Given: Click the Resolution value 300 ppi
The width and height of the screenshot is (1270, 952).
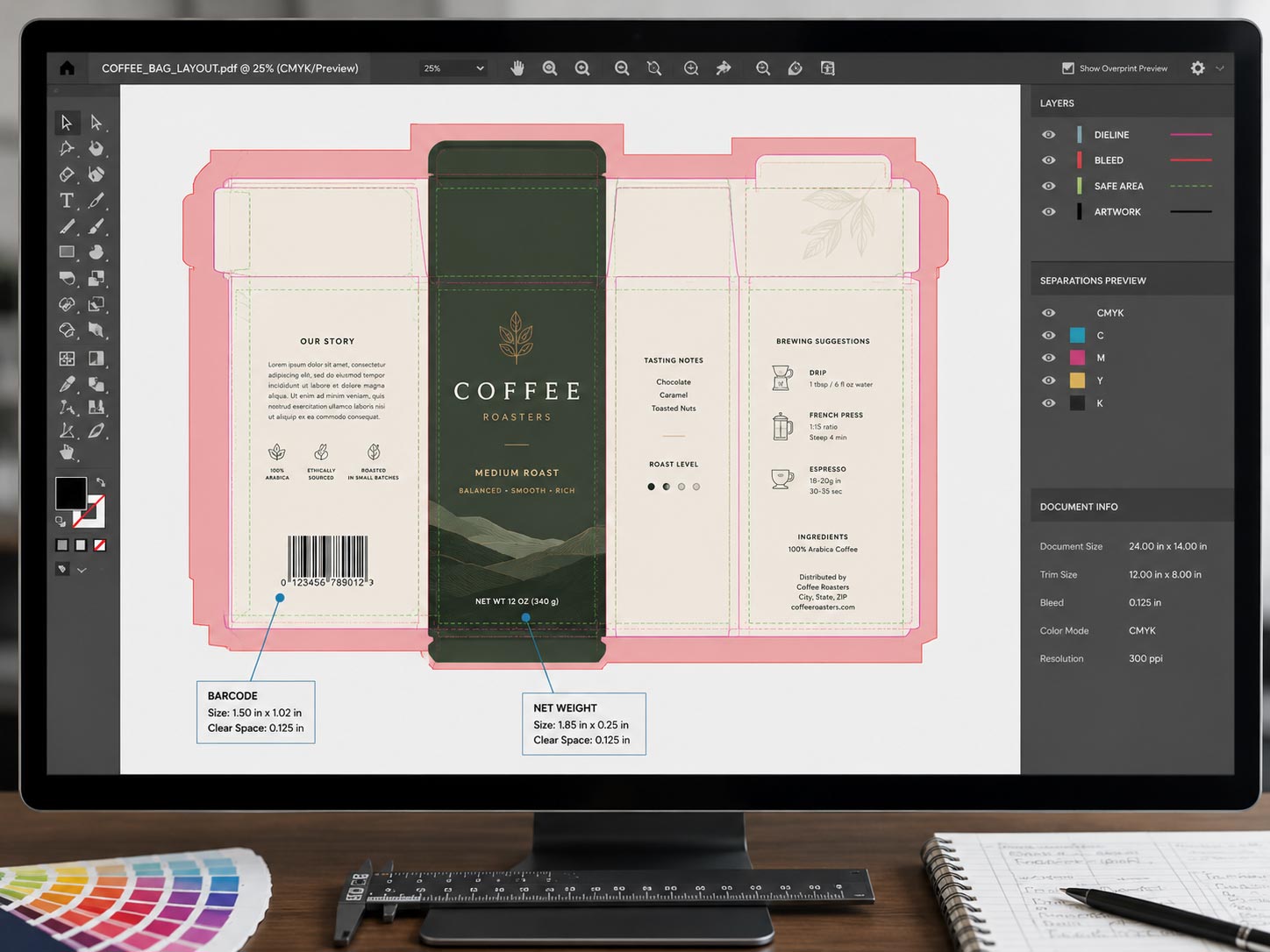Looking at the screenshot, I should (x=1145, y=658).
